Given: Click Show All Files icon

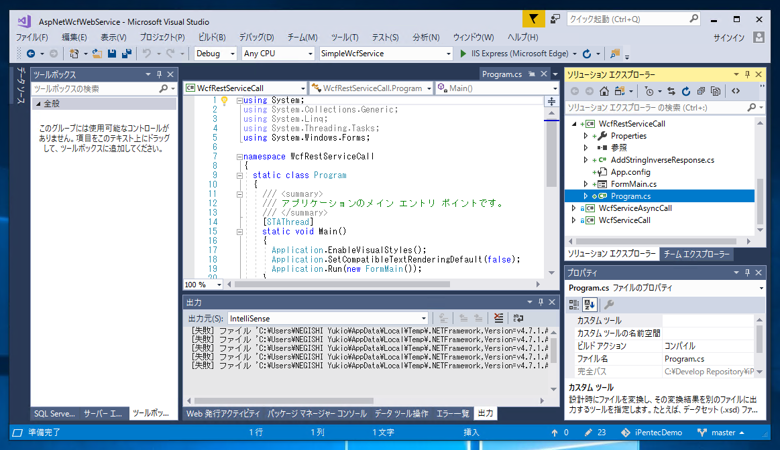Looking at the screenshot, I should click(715, 91).
